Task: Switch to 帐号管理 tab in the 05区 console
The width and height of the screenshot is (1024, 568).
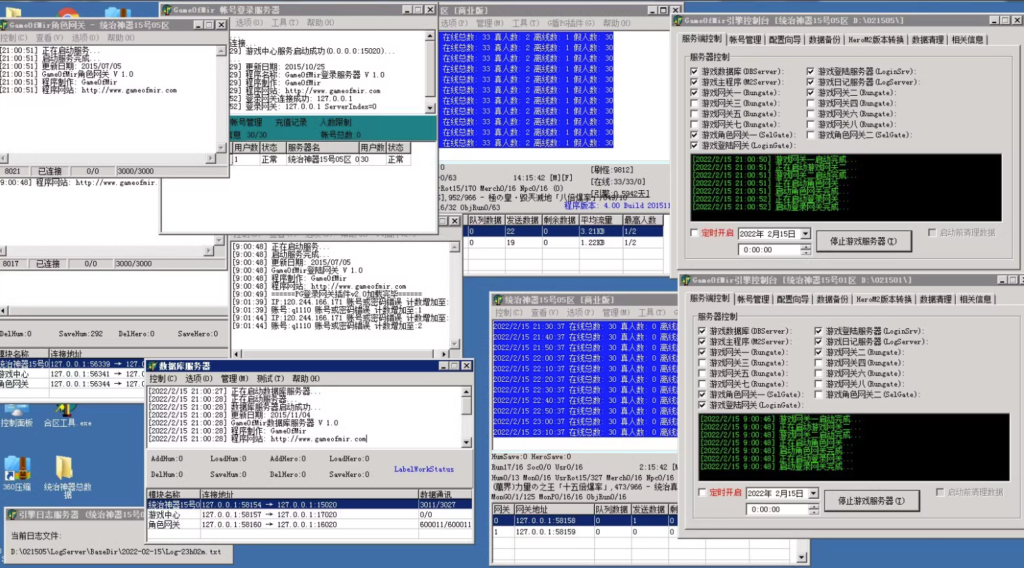Action: [745, 39]
